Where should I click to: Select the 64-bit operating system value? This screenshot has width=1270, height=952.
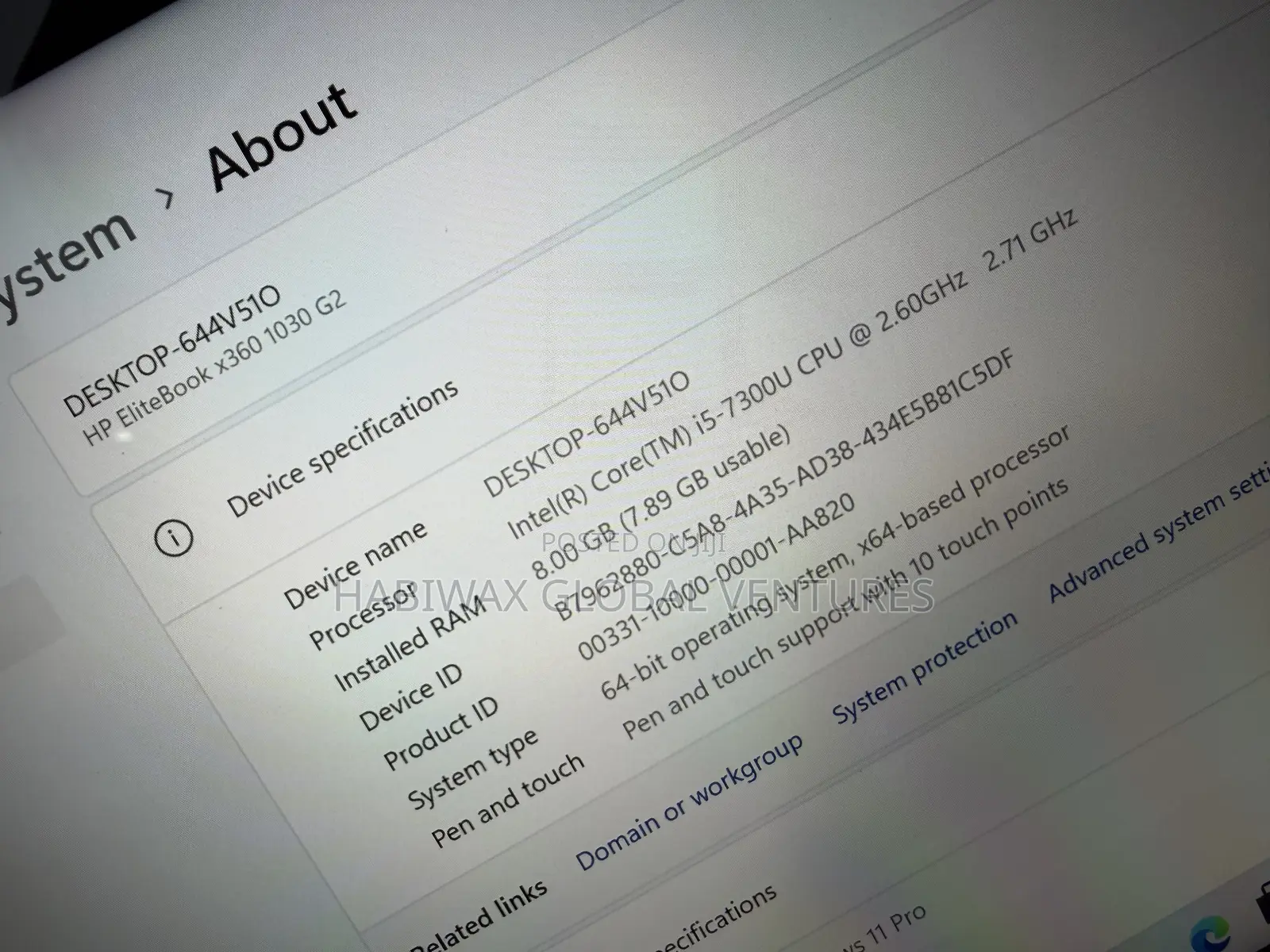(x=835, y=563)
